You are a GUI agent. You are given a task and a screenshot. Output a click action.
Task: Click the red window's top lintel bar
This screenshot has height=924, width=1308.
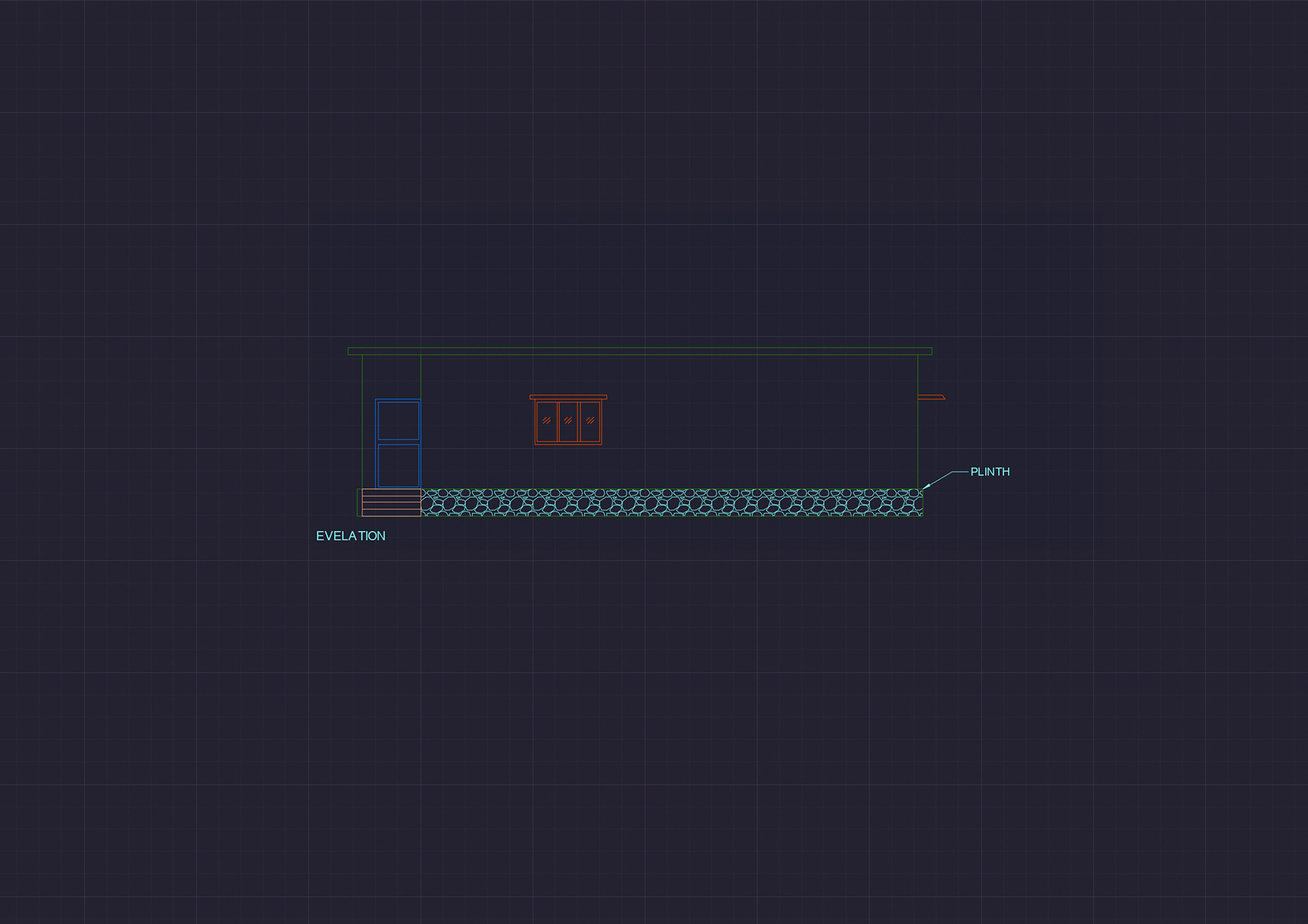tap(568, 397)
